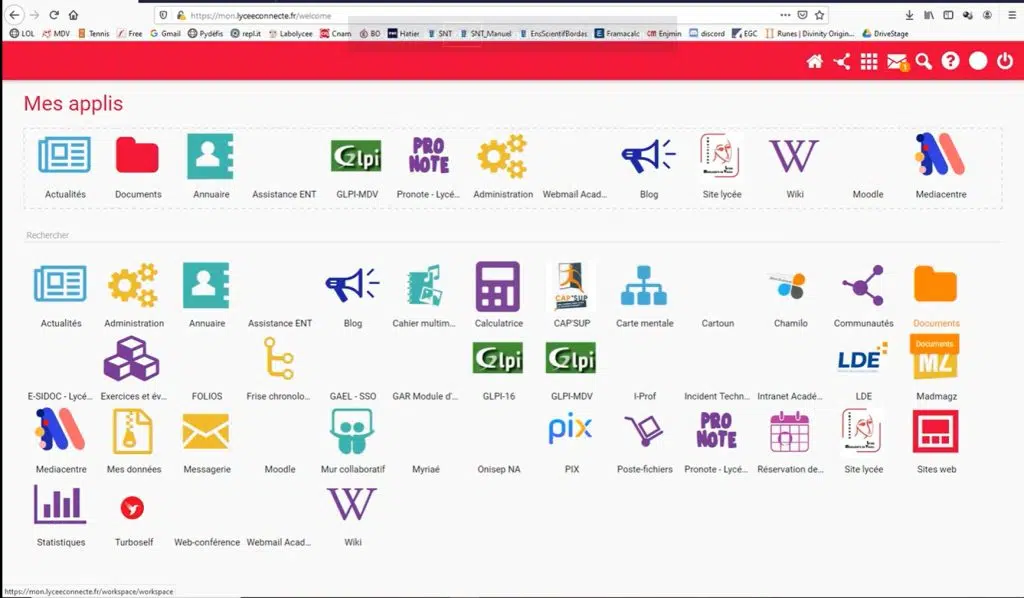The width and height of the screenshot is (1024, 598).
Task: Open help question mark icon
Action: coord(950,61)
